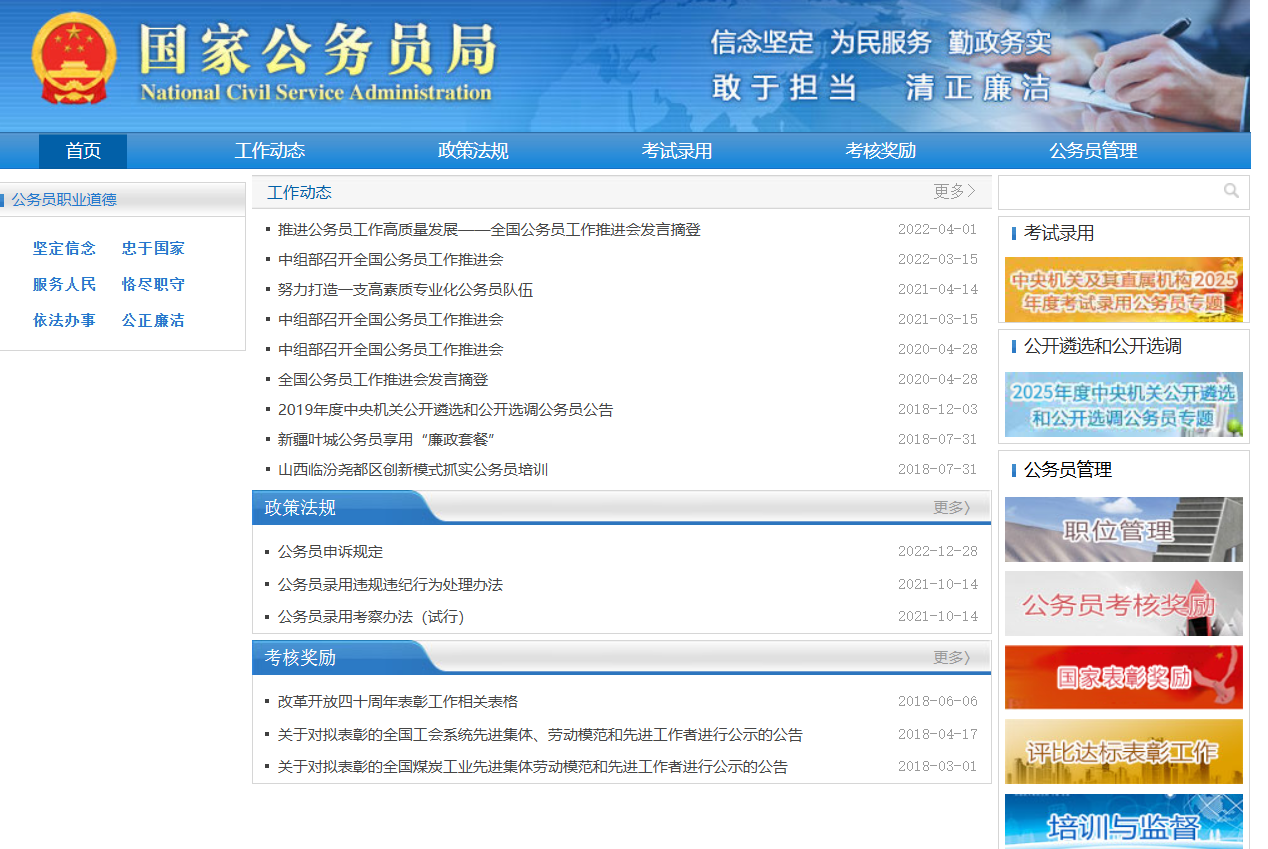Viewport: 1268px width, 849px height.
Task: Click the search magnifier icon
Action: pyautogui.click(x=1232, y=190)
